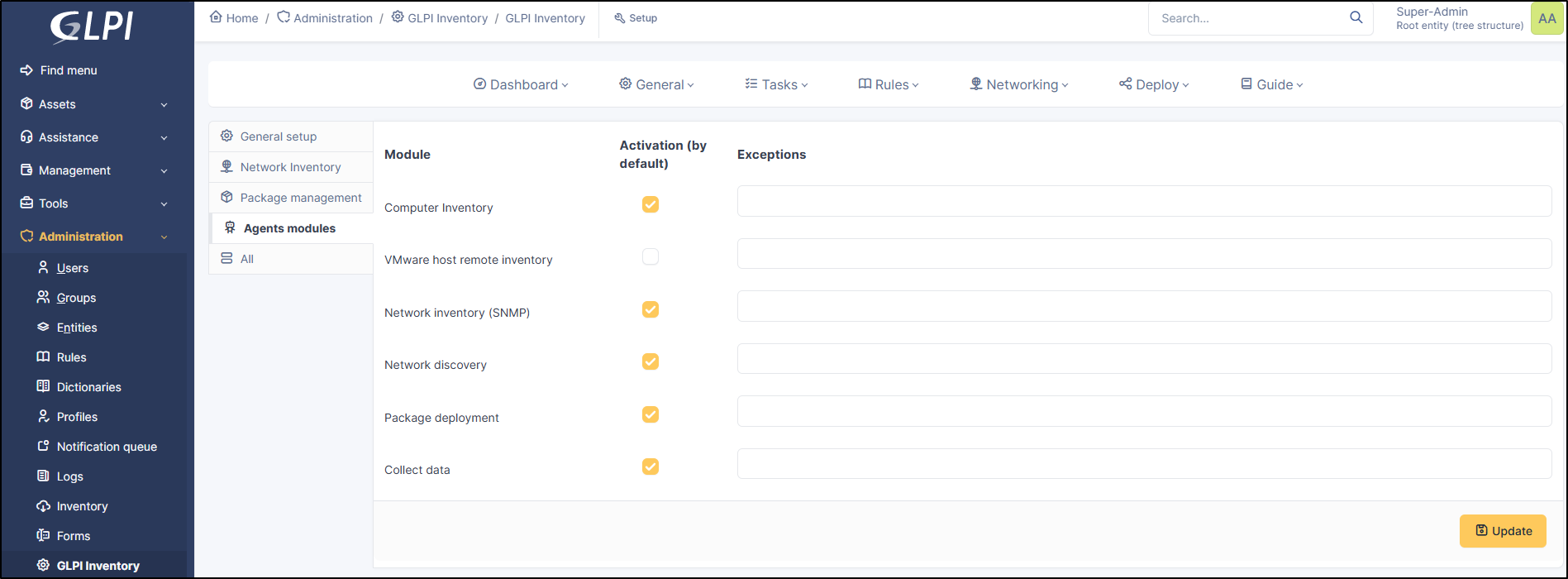Click the Home icon in breadcrumb

217,17
